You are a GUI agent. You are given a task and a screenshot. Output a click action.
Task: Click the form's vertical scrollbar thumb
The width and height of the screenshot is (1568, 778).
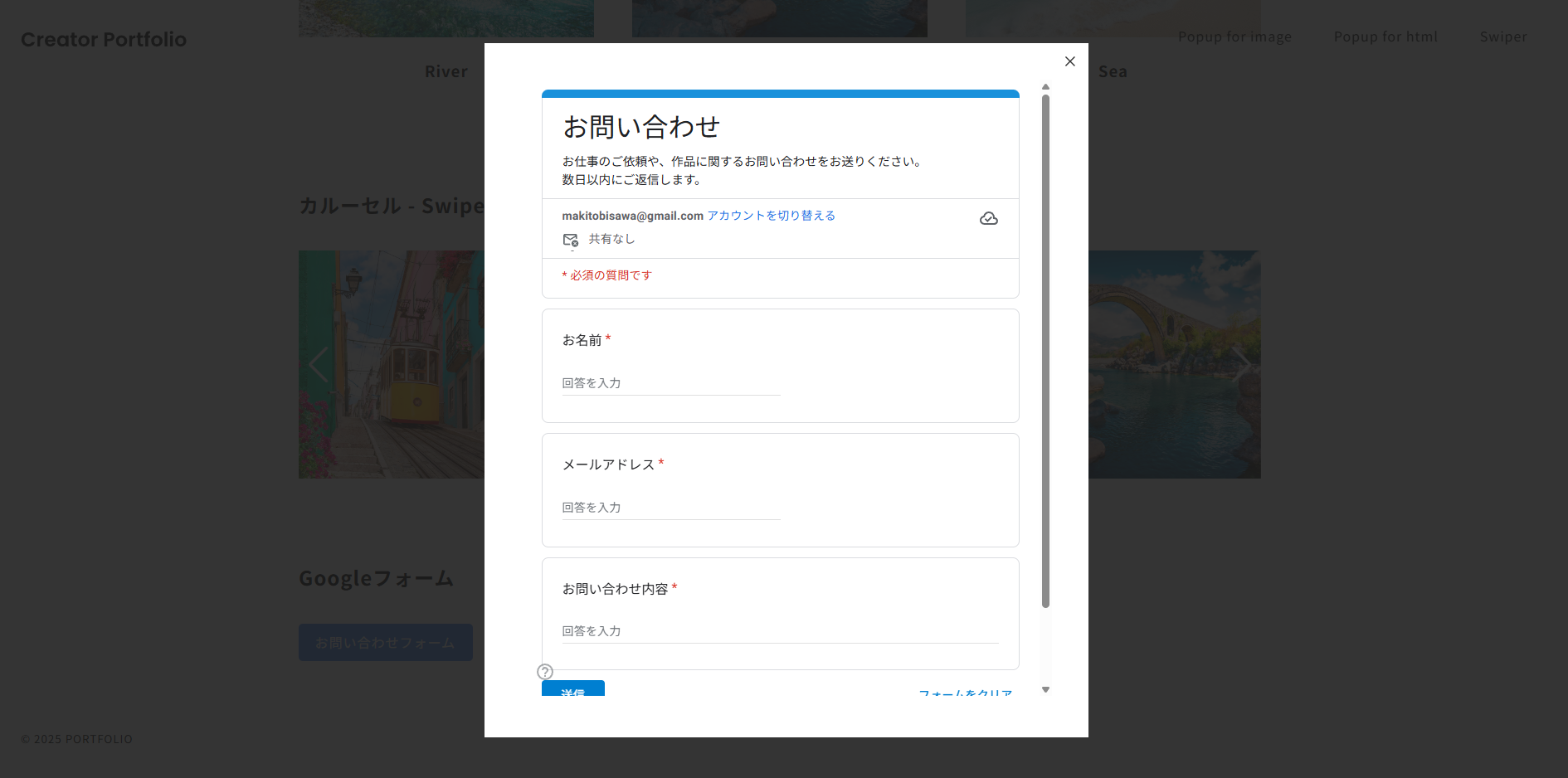pyautogui.click(x=1045, y=348)
